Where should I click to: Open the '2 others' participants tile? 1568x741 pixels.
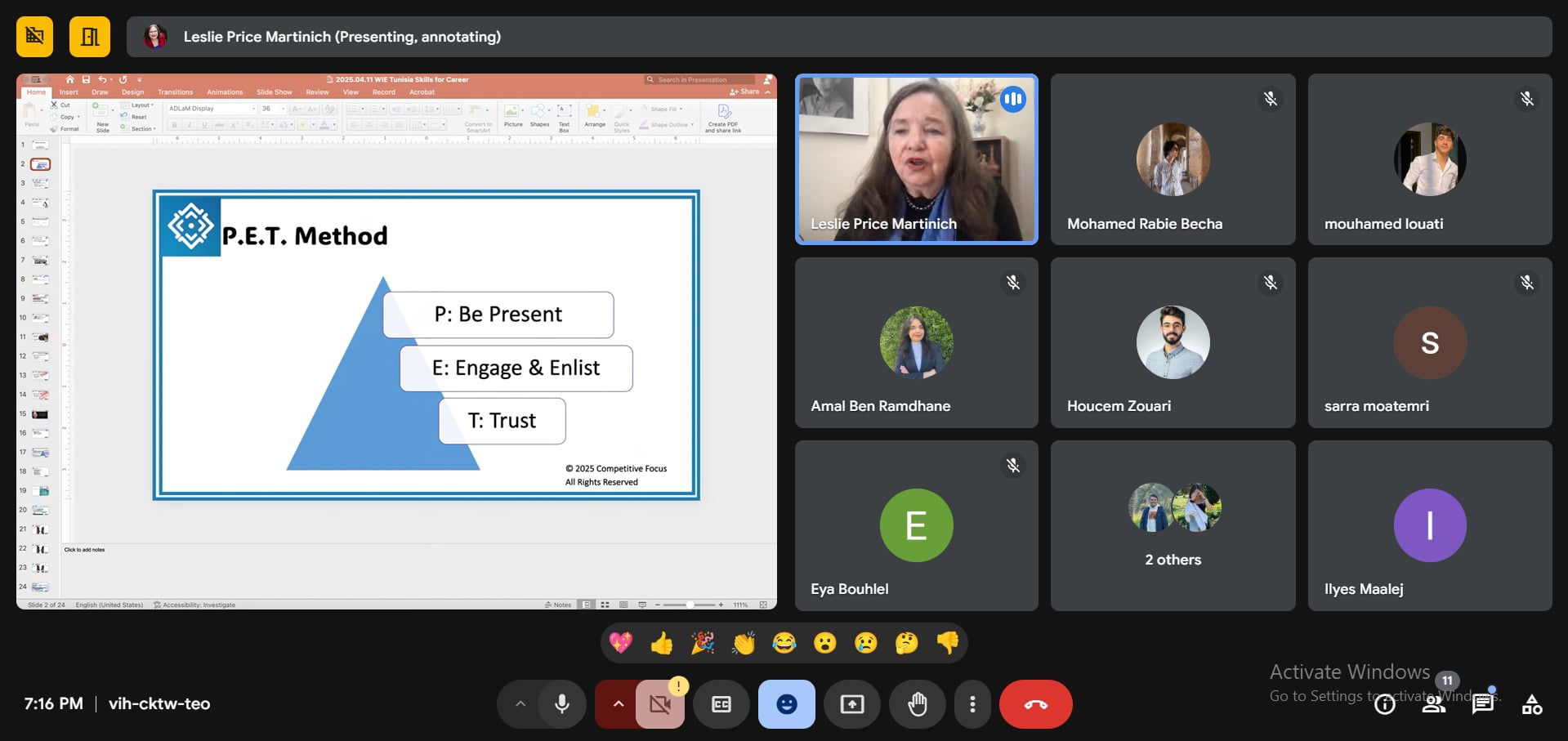click(1173, 525)
